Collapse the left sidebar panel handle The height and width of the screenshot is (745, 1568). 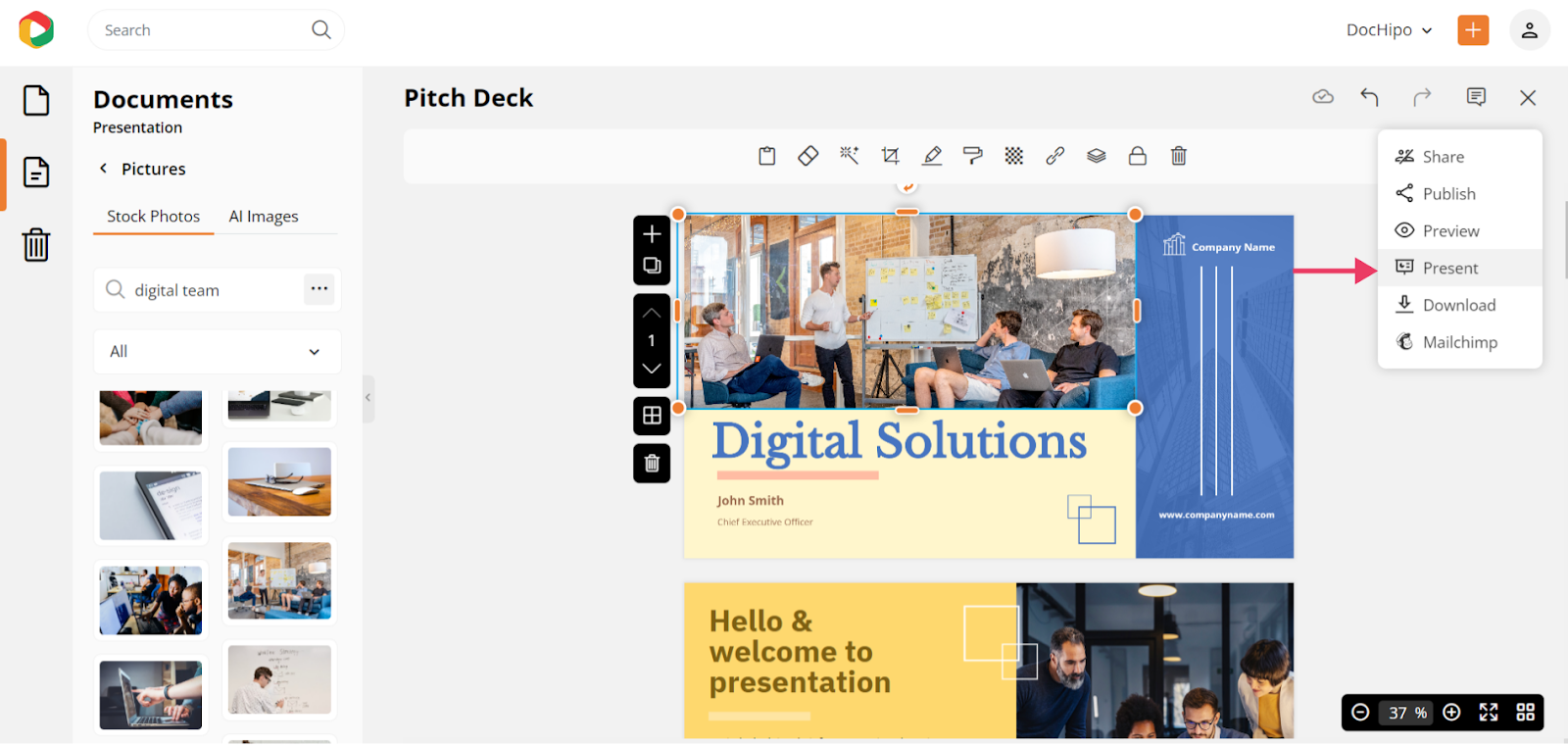pos(367,398)
